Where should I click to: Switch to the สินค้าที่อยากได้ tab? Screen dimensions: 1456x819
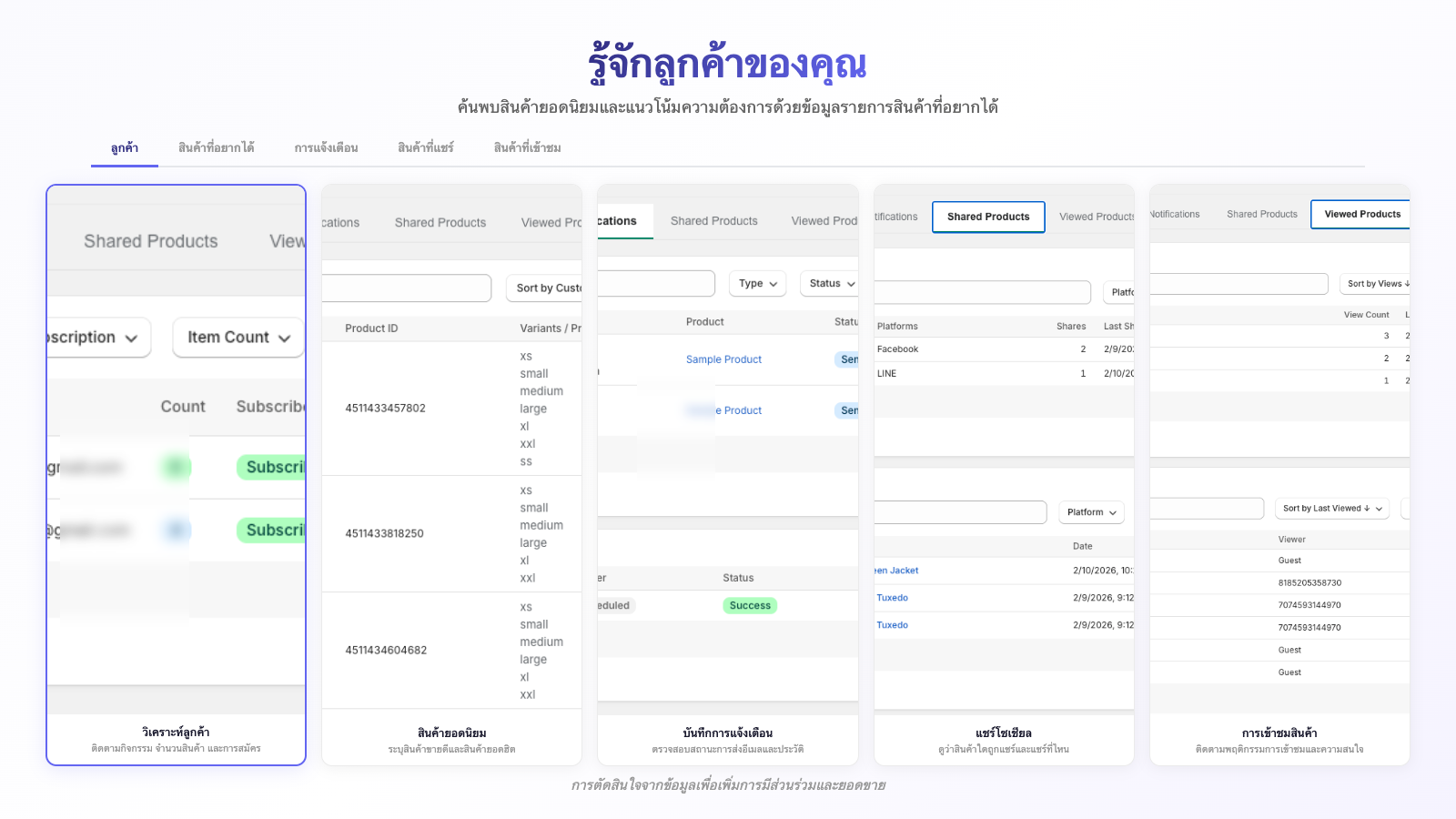[216, 147]
